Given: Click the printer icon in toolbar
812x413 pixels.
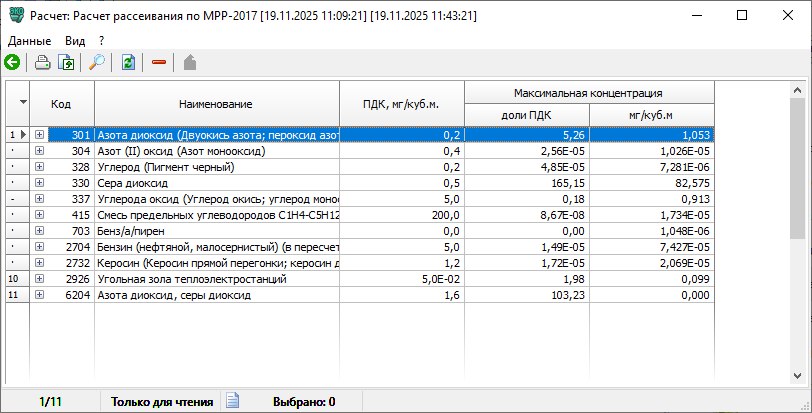Looking at the screenshot, I should [43, 62].
